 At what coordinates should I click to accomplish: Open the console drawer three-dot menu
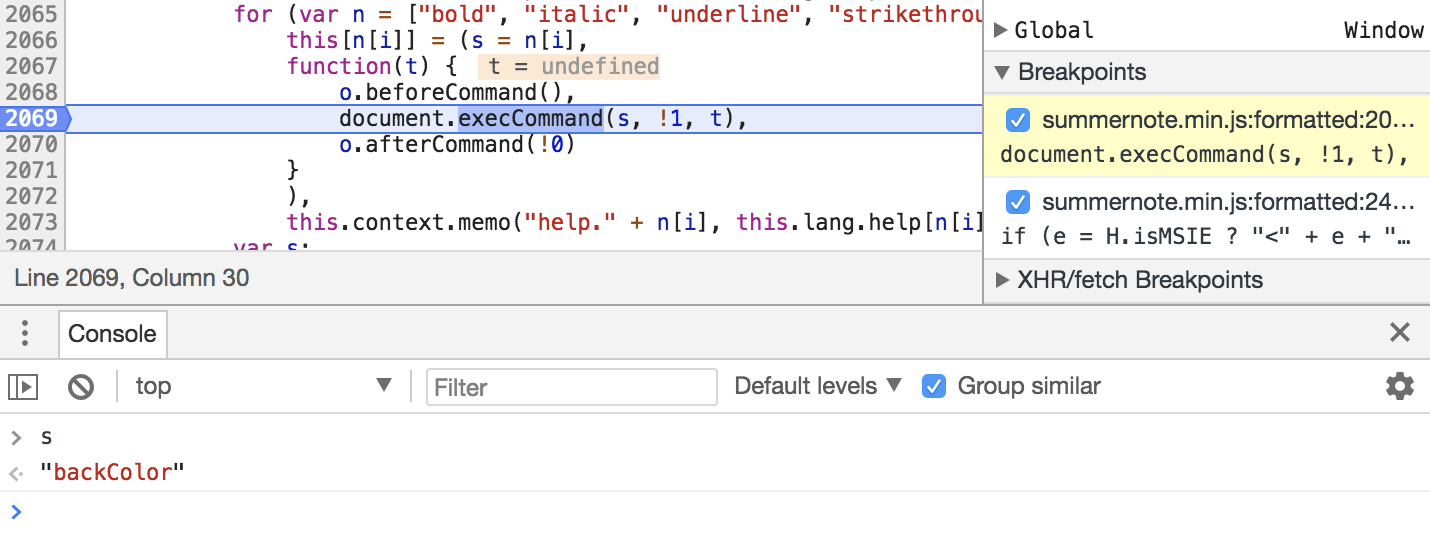click(x=26, y=333)
